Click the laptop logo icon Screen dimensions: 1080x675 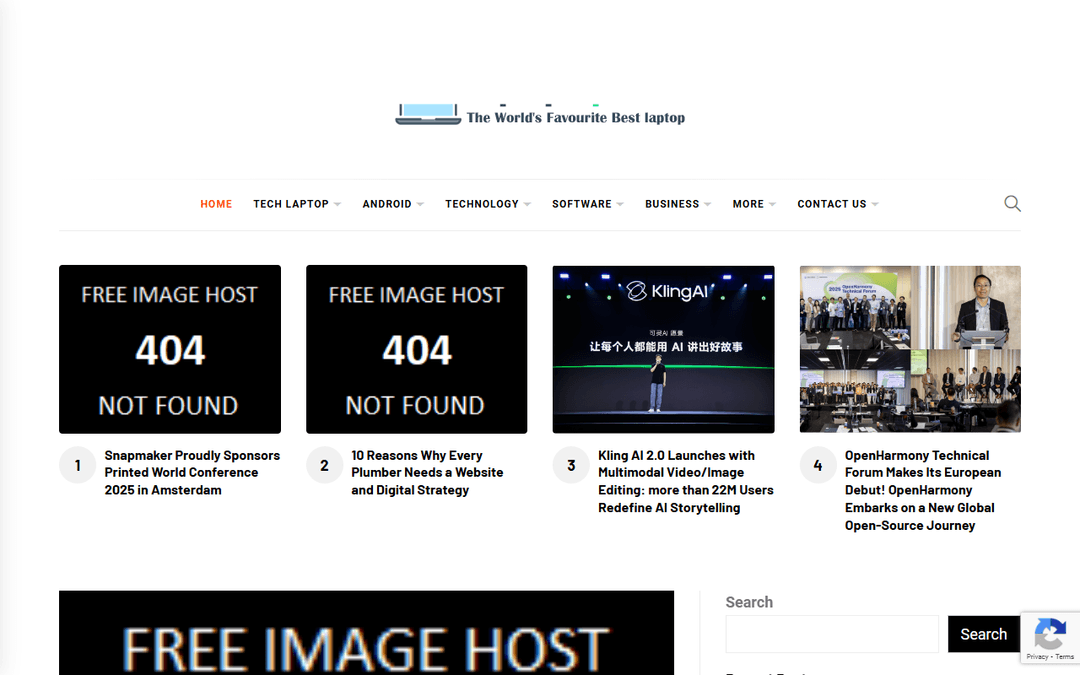click(x=428, y=114)
